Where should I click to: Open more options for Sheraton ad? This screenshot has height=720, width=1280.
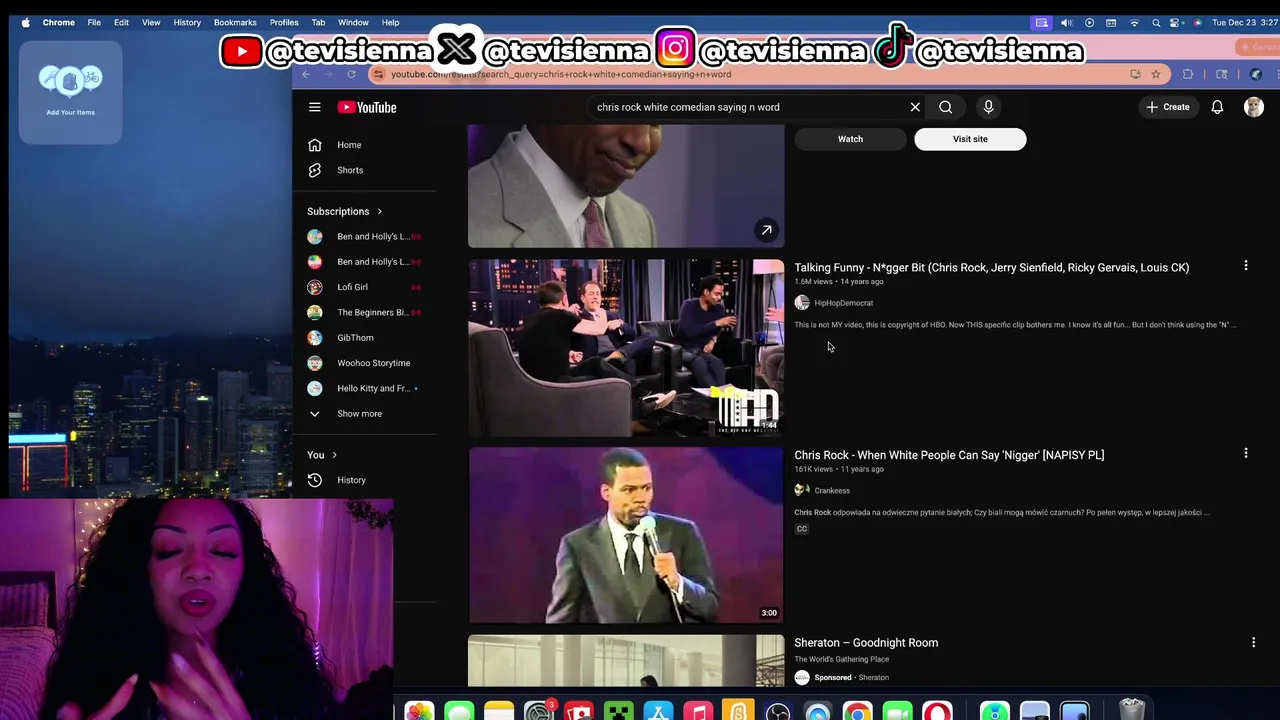point(1253,643)
